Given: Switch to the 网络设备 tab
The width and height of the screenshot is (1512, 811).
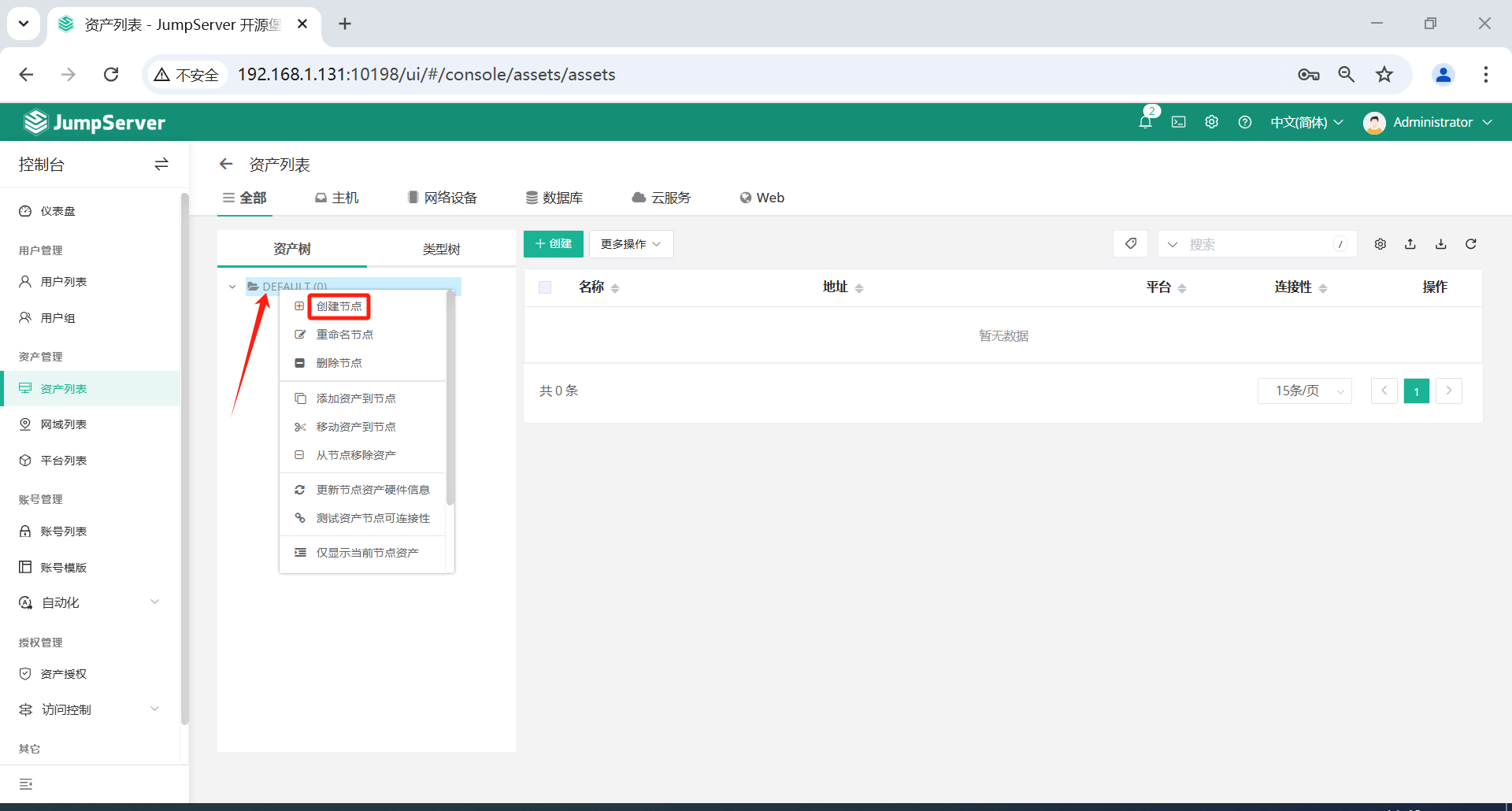Looking at the screenshot, I should (x=443, y=198).
